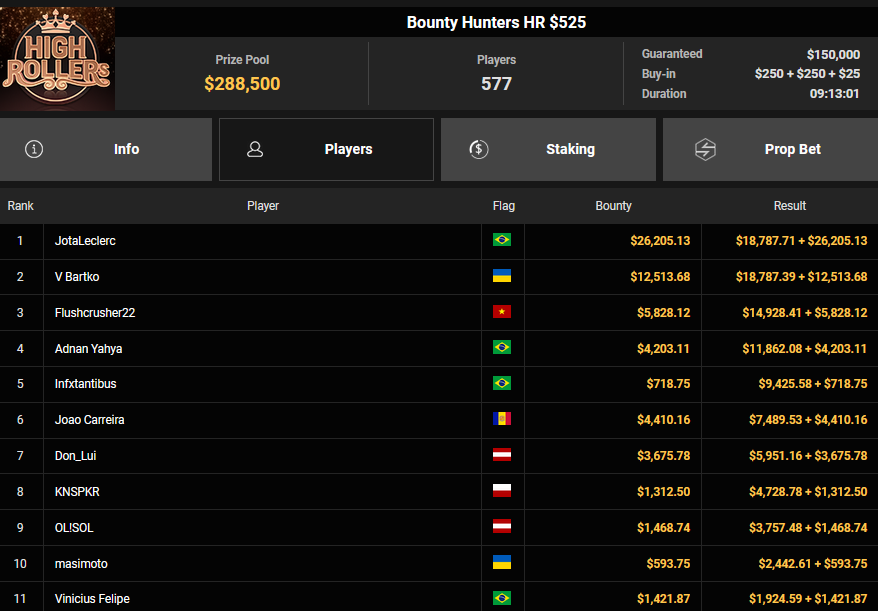This screenshot has width=878, height=611.
Task: Click the High Rollers tournament logo
Action: click(58, 59)
